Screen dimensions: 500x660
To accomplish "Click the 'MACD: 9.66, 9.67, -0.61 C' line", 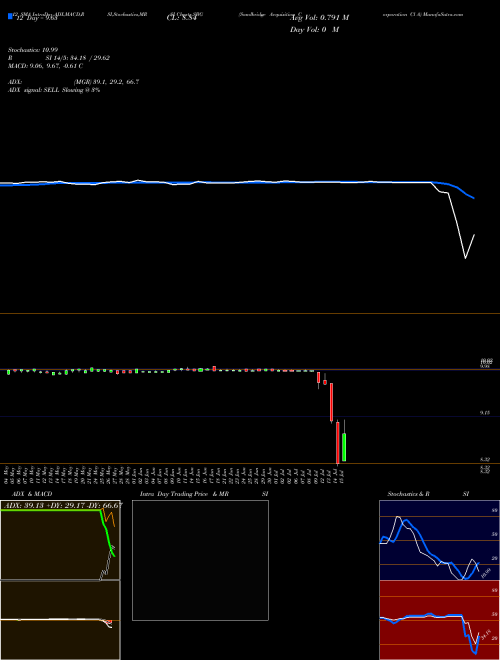I will [45, 66].
